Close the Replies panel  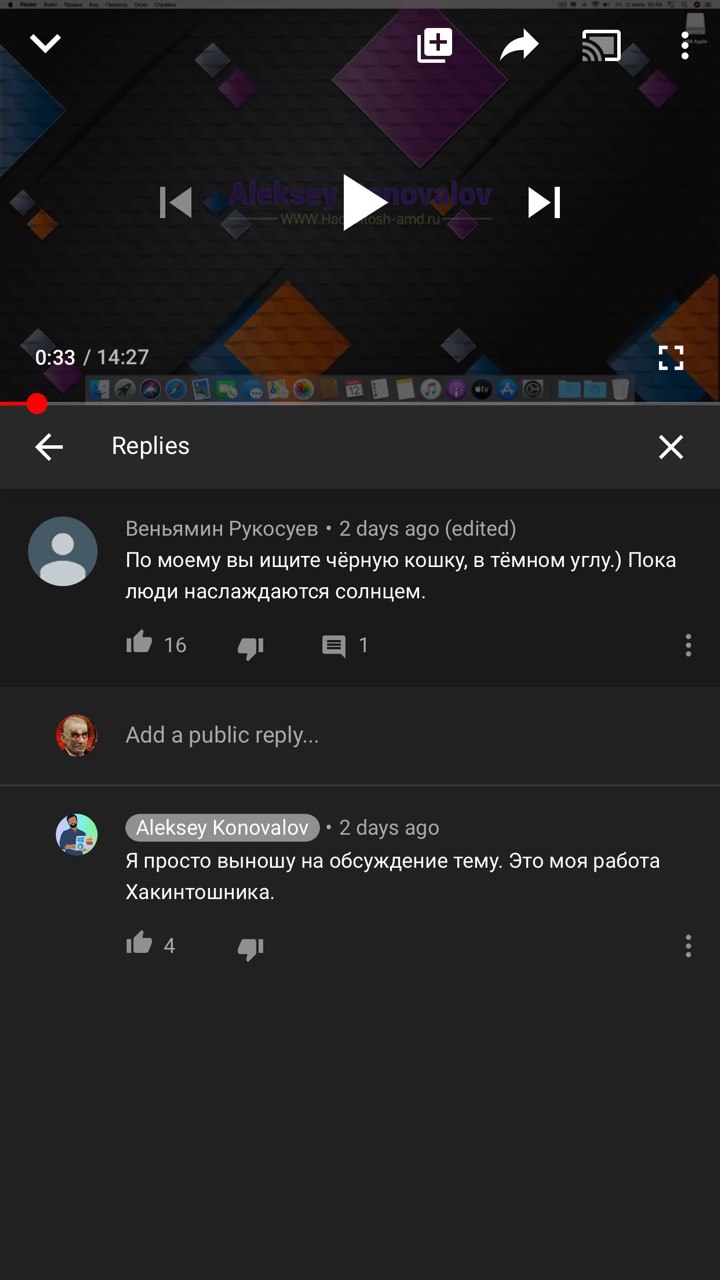671,447
